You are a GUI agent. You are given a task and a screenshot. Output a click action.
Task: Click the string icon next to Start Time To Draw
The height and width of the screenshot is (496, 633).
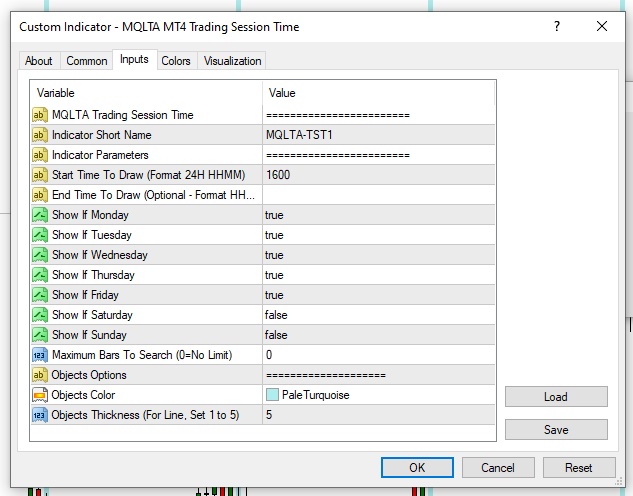pos(40,175)
